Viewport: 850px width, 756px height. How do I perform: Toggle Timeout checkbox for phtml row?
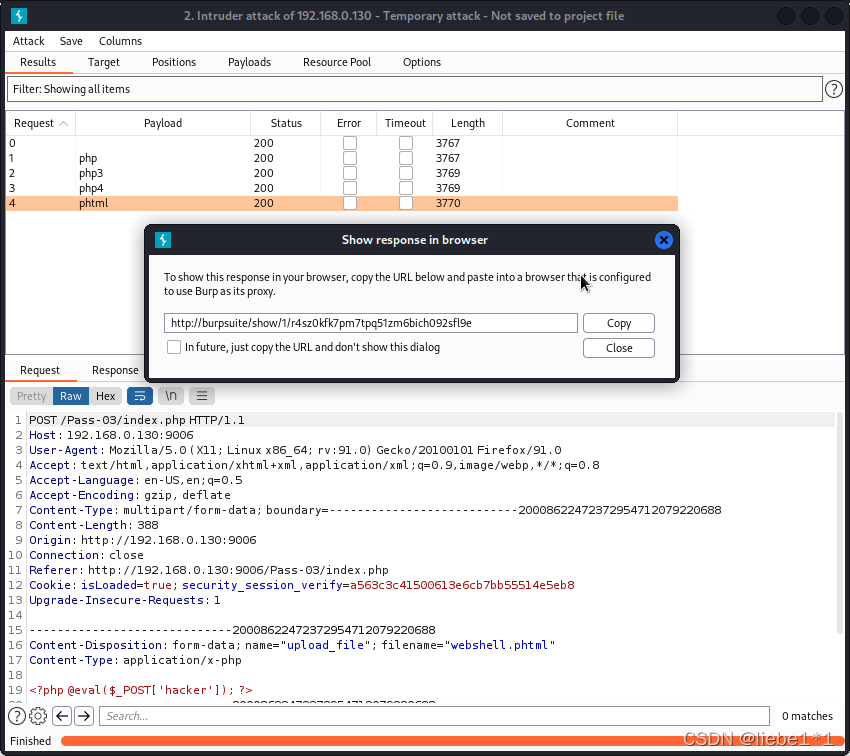[x=405, y=203]
